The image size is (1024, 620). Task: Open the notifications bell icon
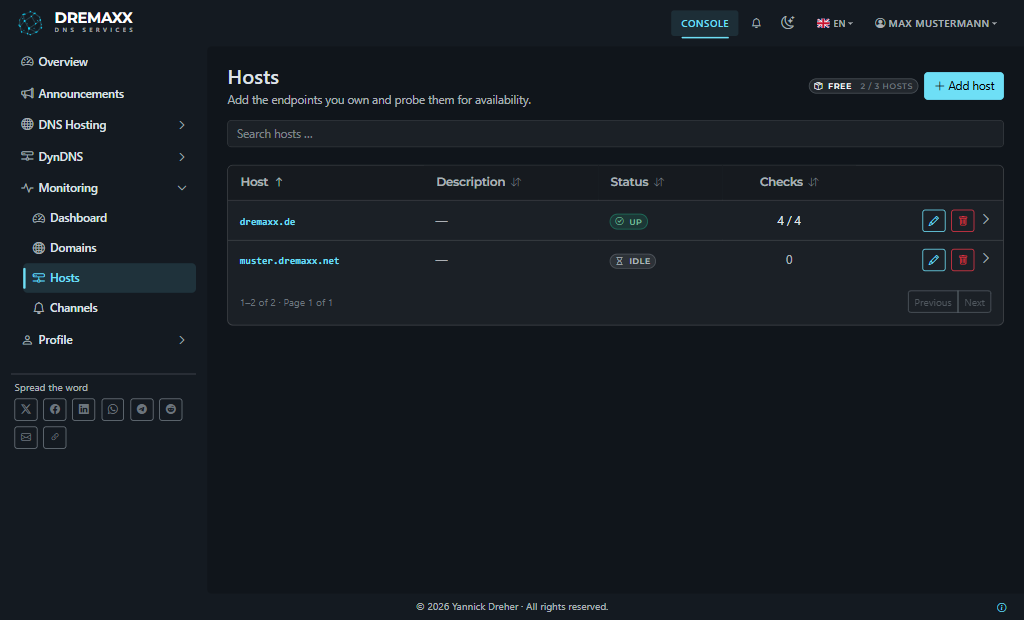[x=756, y=23]
